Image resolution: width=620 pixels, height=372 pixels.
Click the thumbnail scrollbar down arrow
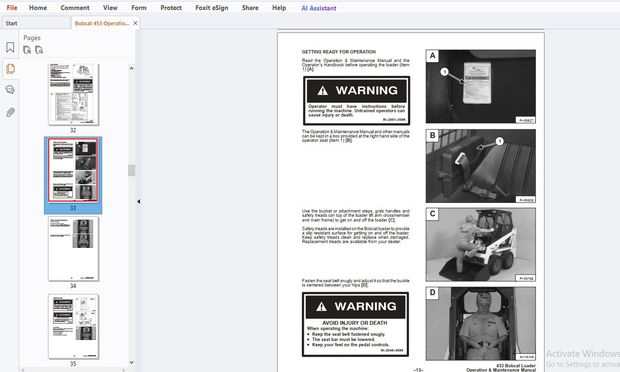pyautogui.click(x=132, y=363)
